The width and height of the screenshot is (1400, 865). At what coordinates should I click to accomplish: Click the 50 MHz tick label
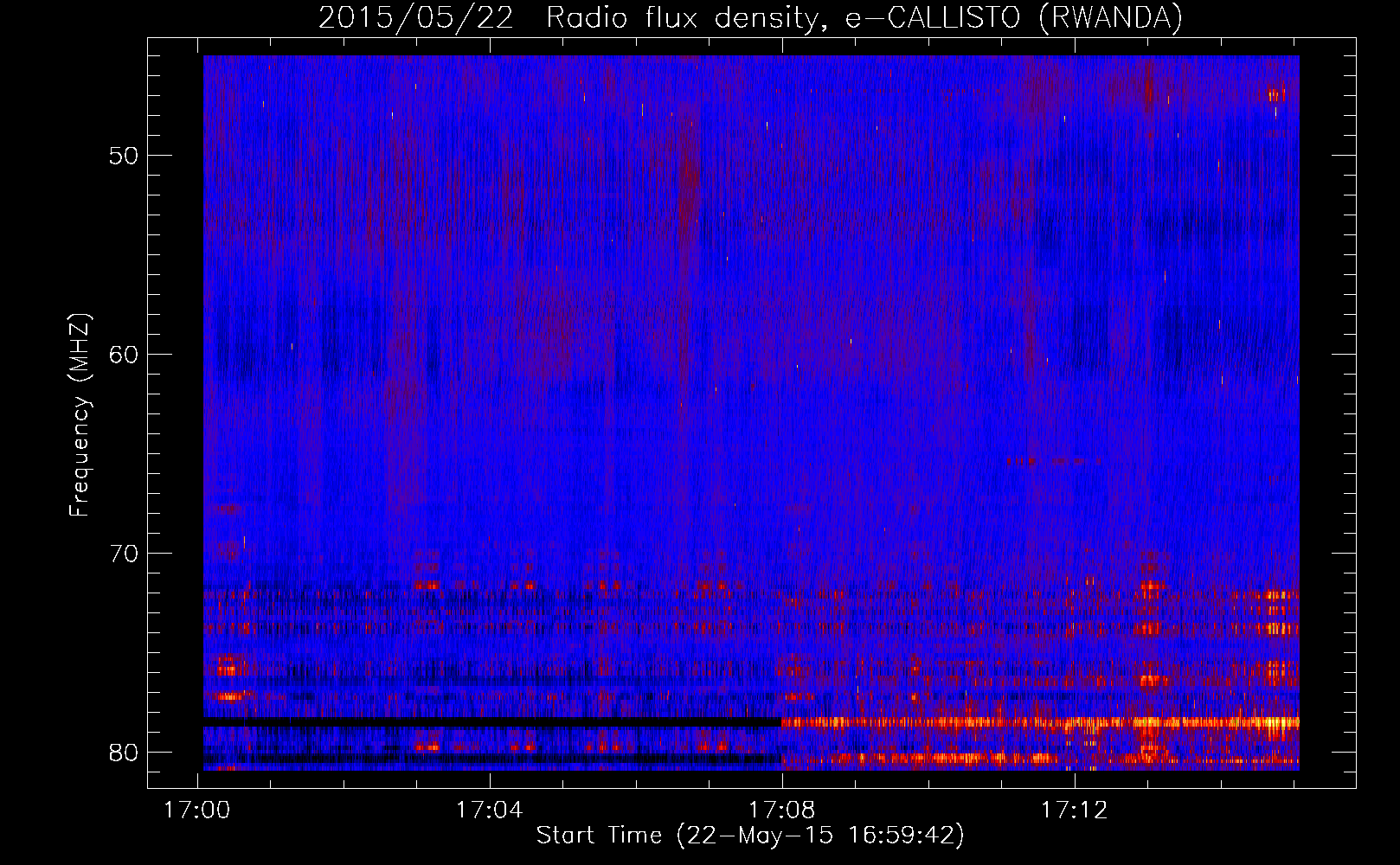coord(124,156)
